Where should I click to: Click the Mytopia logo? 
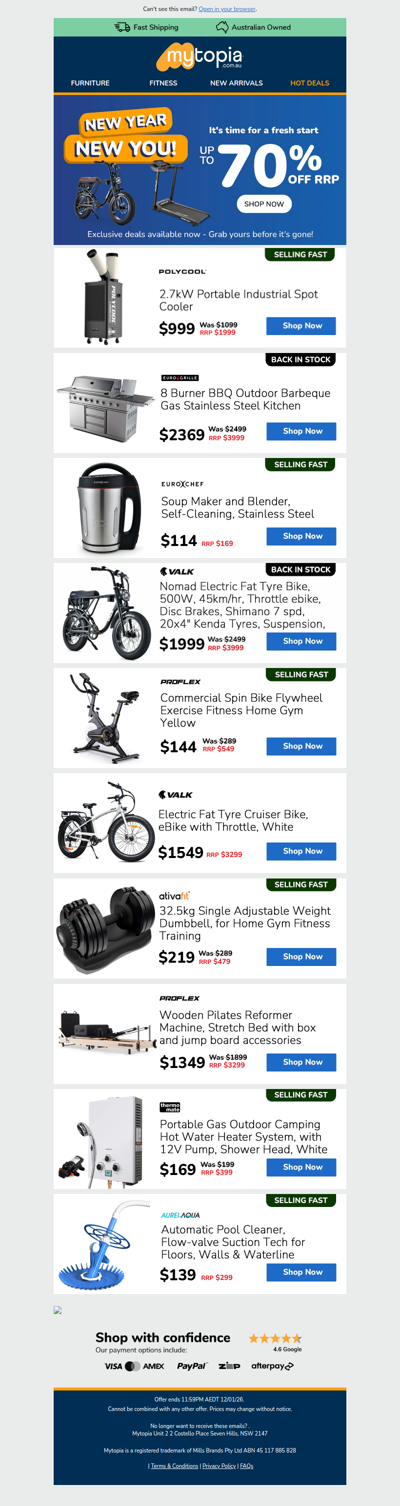click(x=200, y=55)
